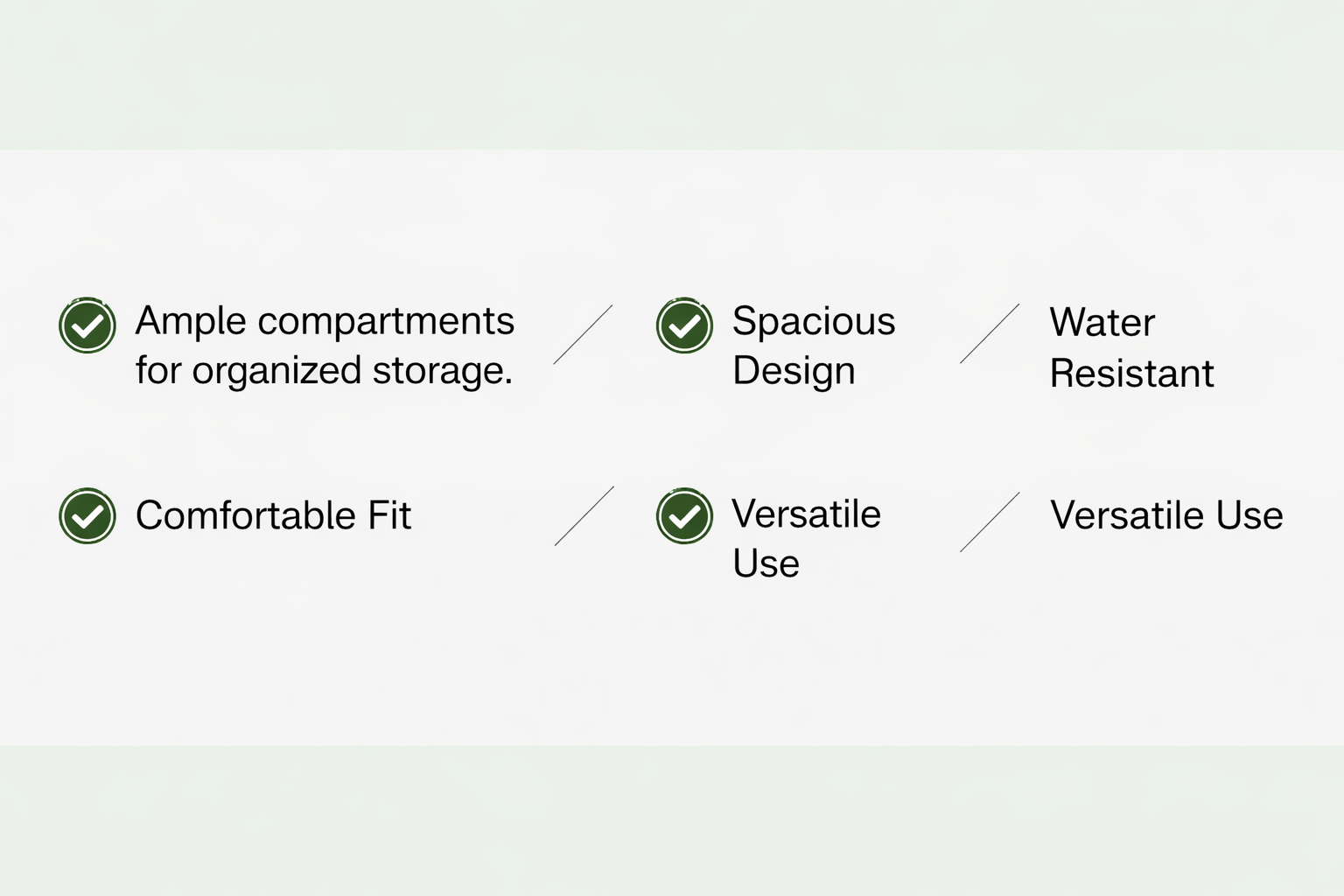This screenshot has height=896, width=1344.
Task: Click "Versatile" in the checkmarked two-line label
Action: coord(806,514)
